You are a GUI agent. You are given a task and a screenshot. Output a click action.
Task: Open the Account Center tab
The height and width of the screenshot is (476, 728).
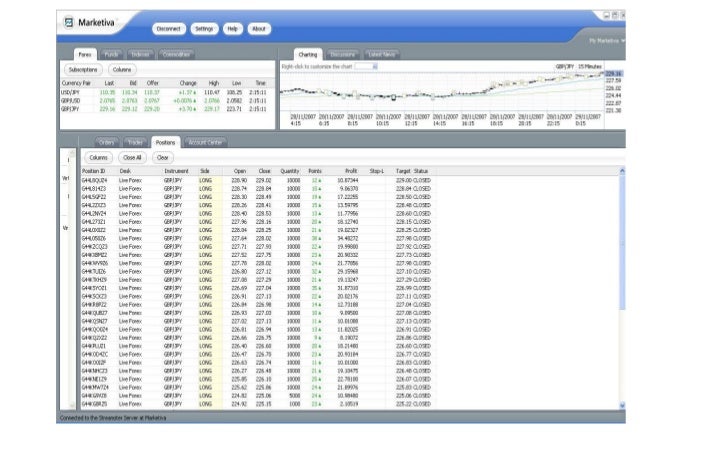tap(205, 142)
